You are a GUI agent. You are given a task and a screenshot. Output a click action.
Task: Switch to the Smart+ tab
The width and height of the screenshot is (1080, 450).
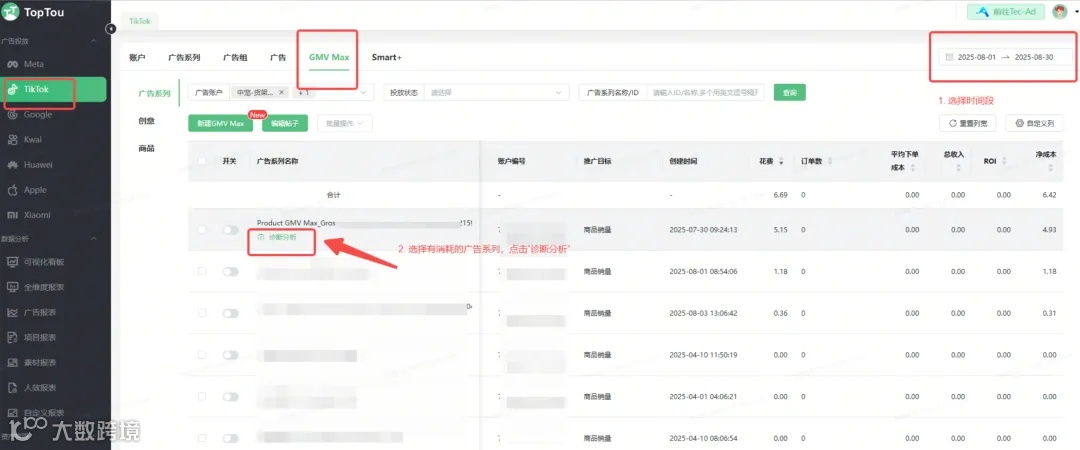point(386,57)
